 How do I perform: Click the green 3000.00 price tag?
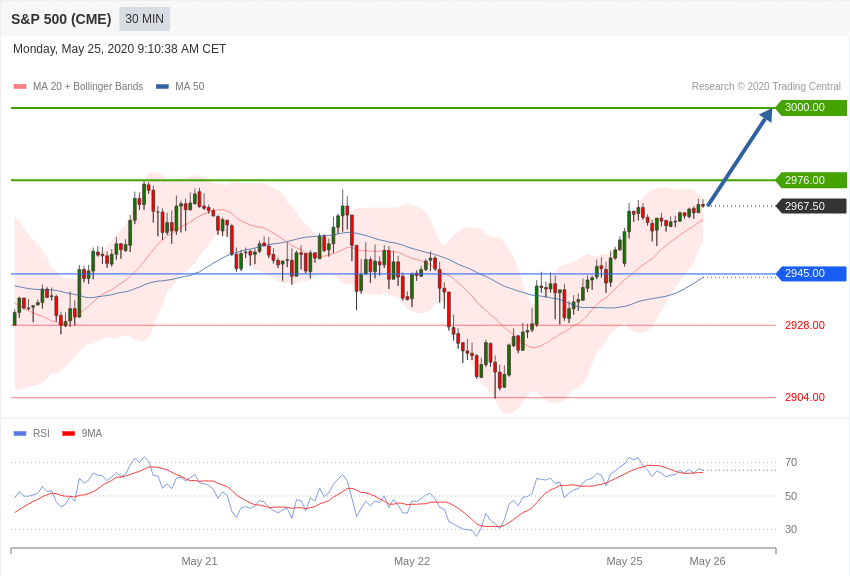coord(812,107)
